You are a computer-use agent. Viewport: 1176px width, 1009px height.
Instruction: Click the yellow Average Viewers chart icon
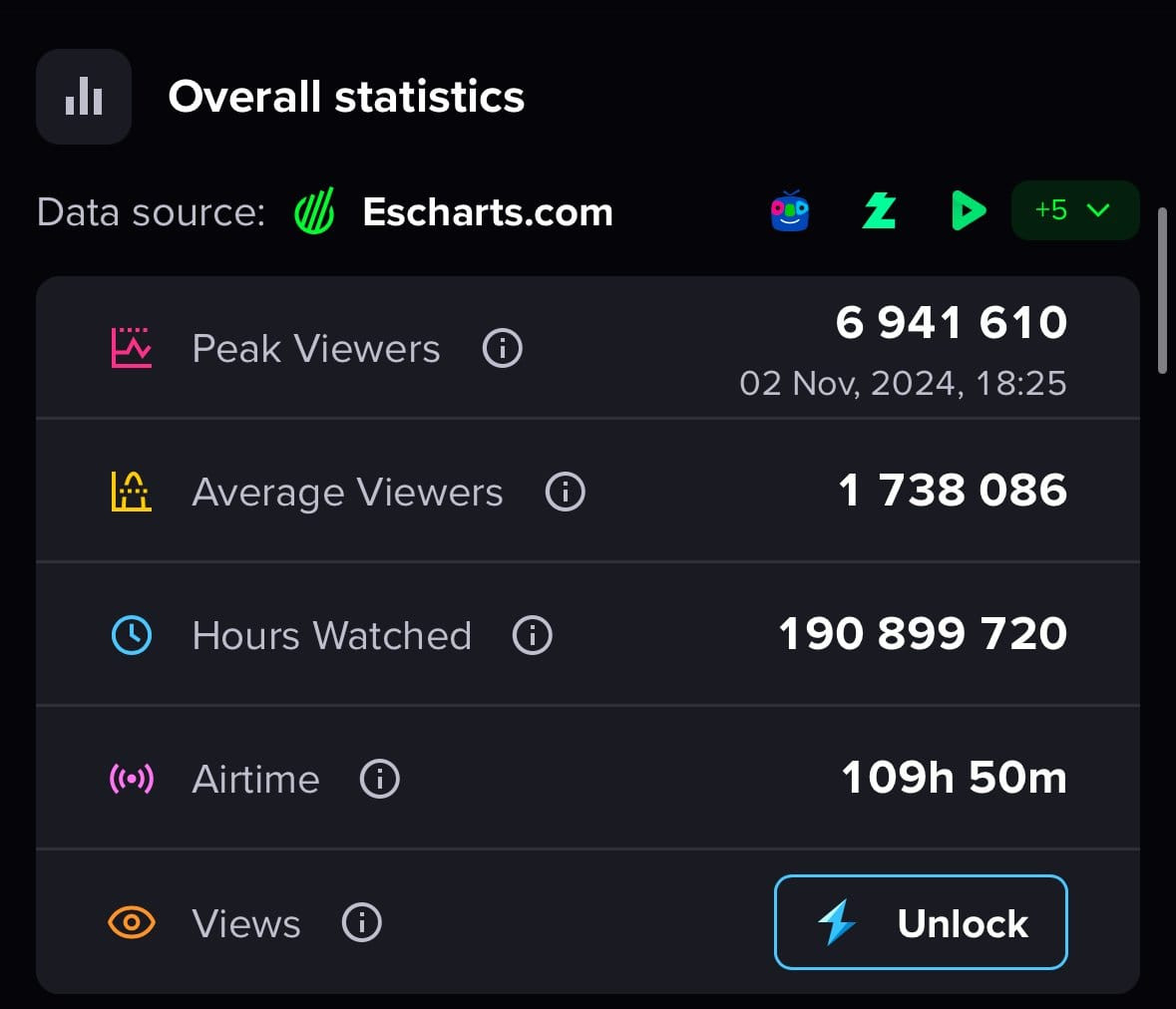click(132, 492)
